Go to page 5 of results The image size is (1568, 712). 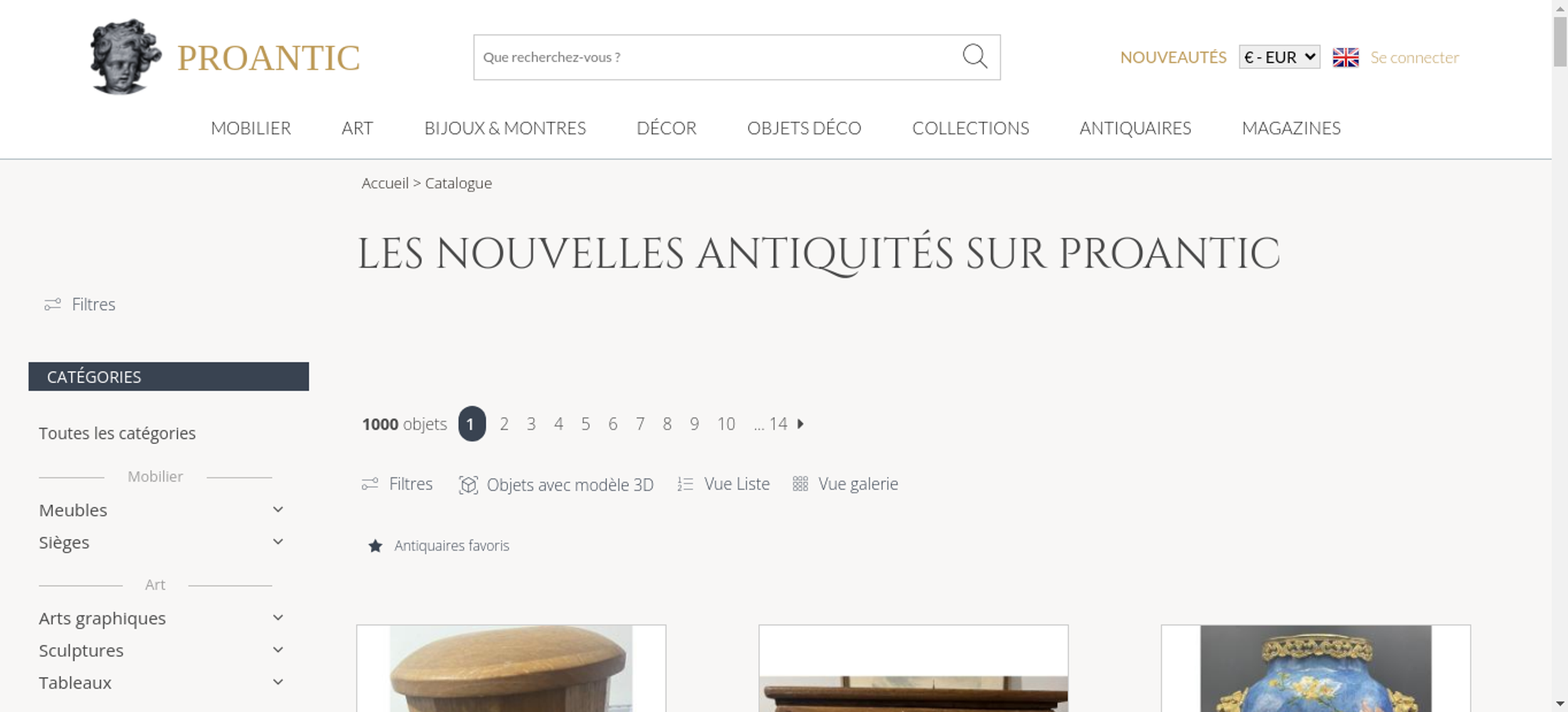point(586,423)
